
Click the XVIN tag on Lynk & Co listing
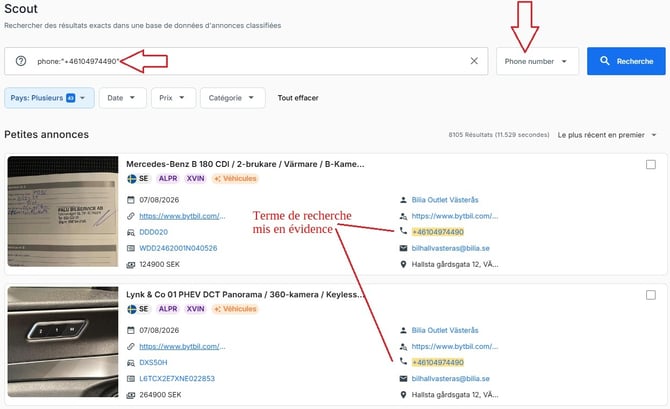click(x=195, y=309)
